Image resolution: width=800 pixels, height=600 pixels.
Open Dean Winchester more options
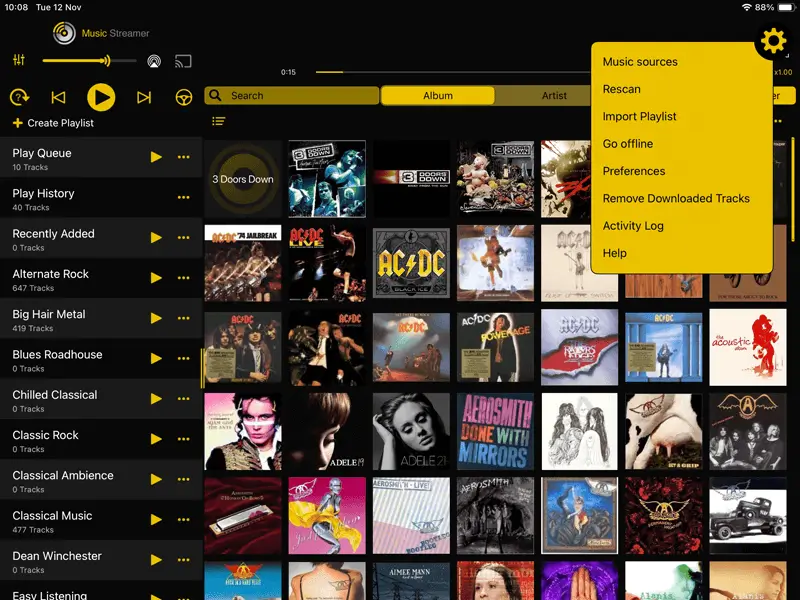[x=184, y=560]
